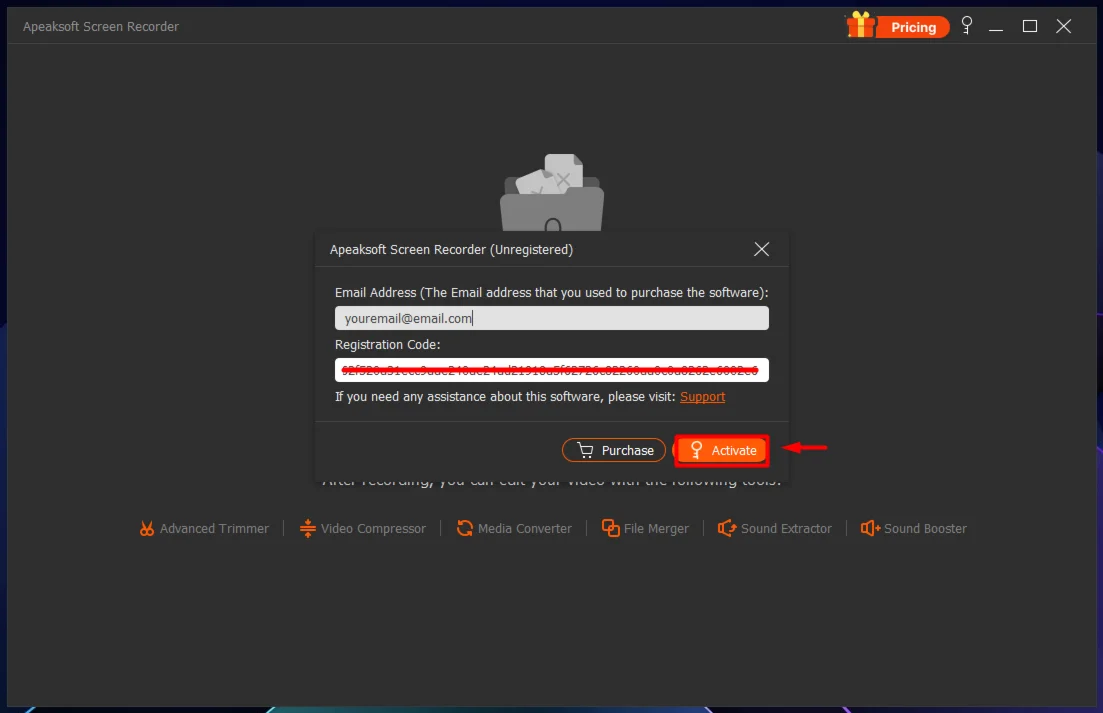Click the Activate button
1103x713 pixels.
[x=721, y=450]
